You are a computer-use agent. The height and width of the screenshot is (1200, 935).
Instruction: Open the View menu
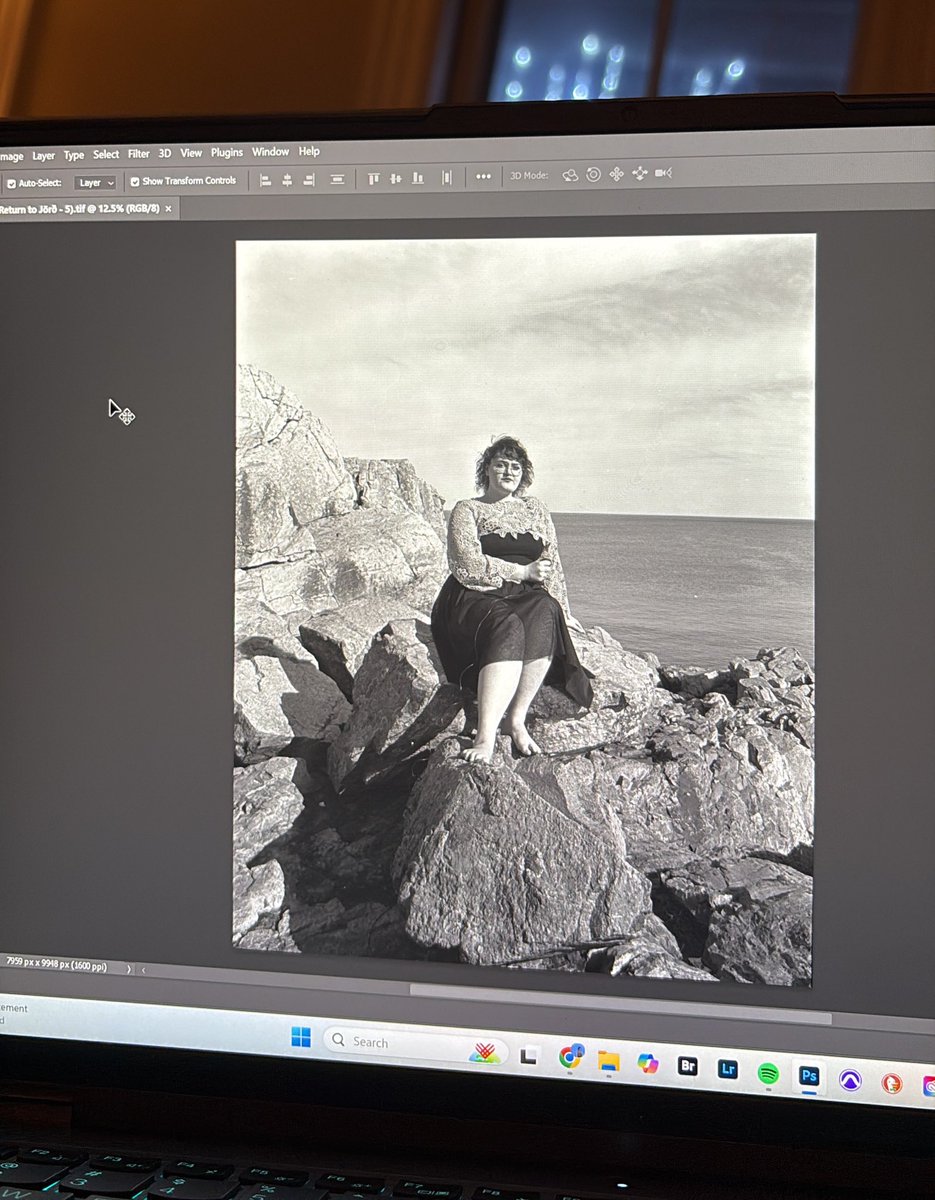(x=191, y=153)
